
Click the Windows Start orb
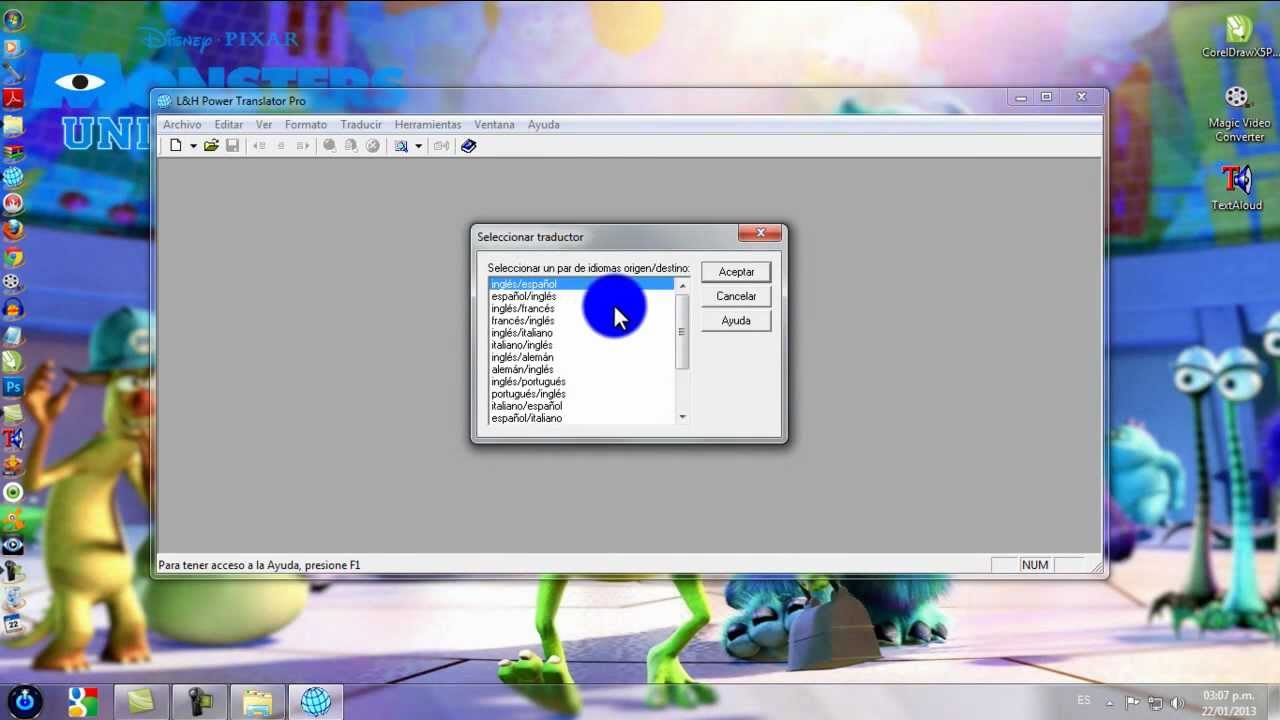(x=24, y=701)
